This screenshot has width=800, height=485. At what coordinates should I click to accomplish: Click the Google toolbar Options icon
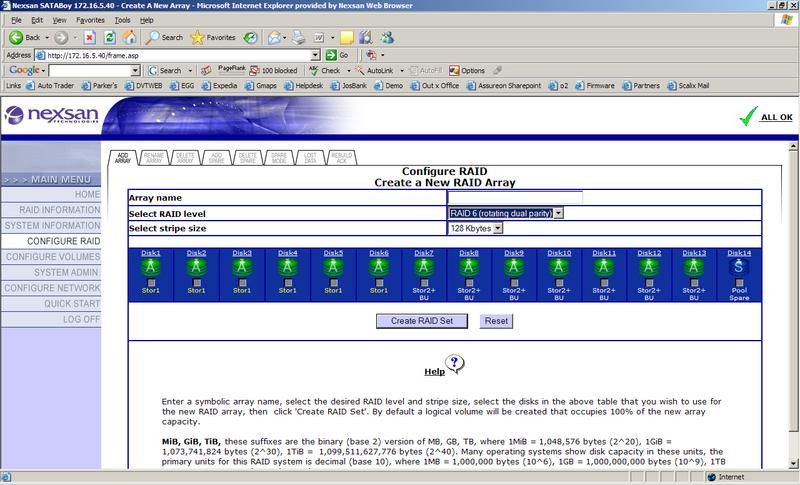click(454, 70)
